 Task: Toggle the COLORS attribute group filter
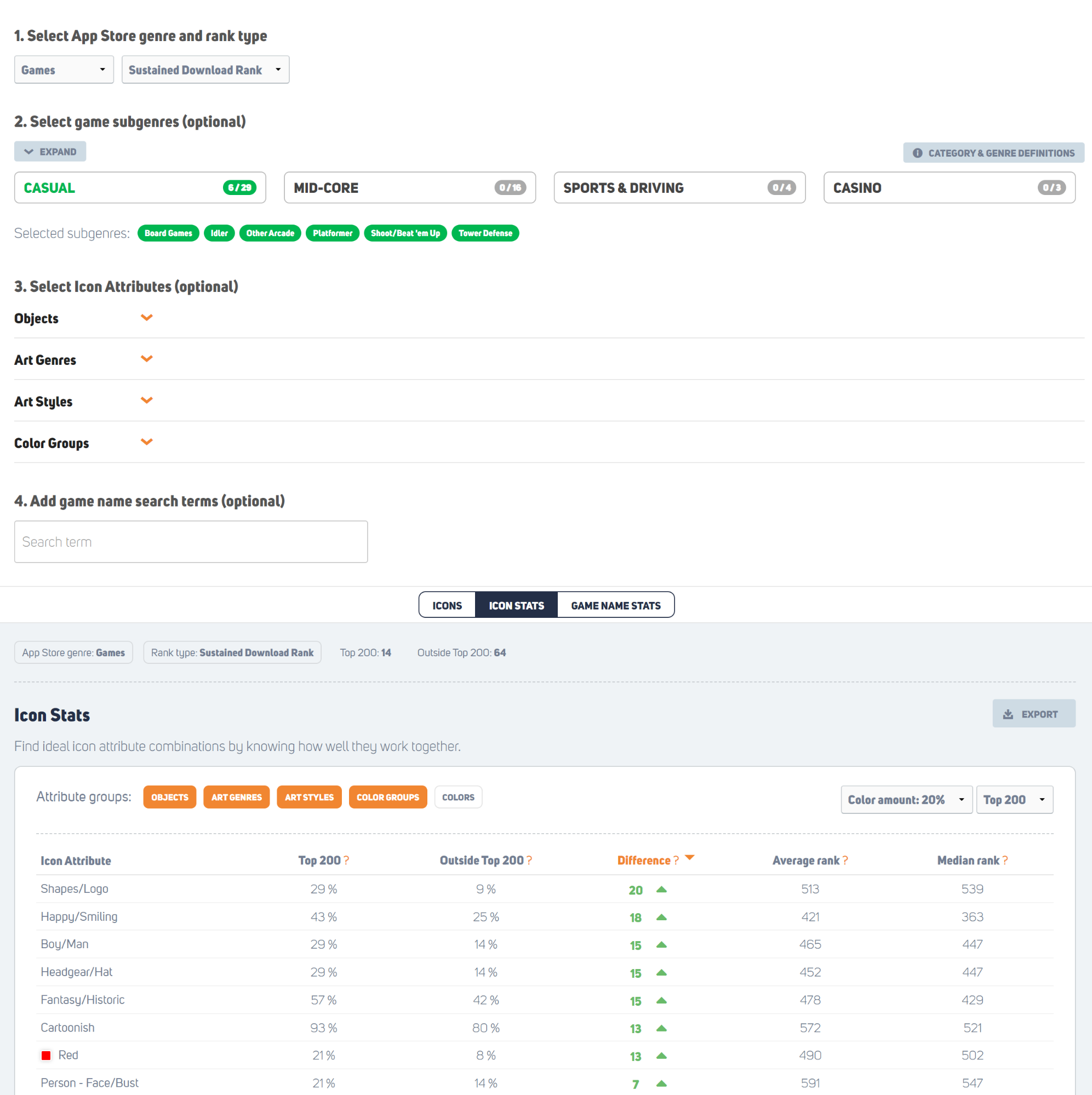(458, 797)
